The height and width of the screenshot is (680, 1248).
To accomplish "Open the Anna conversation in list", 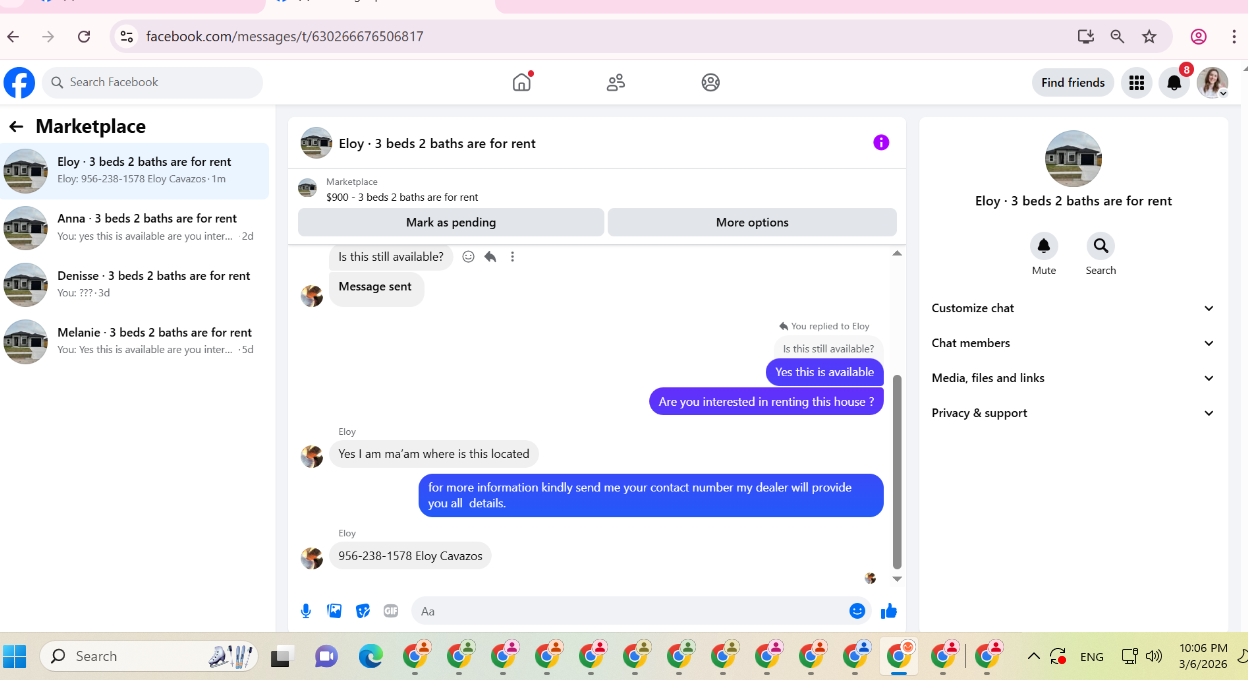I will point(135,228).
